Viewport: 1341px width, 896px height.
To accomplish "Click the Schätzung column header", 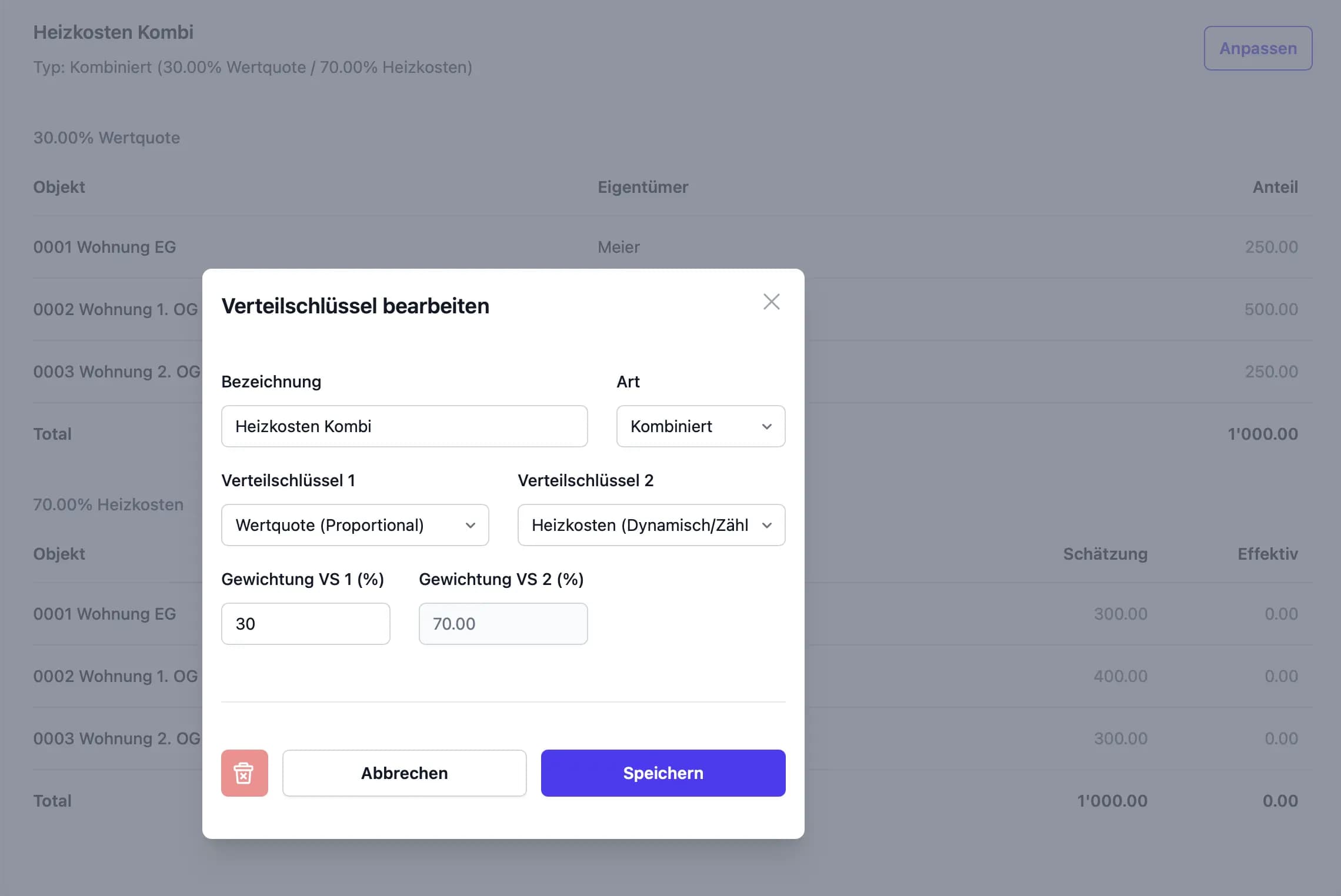I will [1105, 553].
